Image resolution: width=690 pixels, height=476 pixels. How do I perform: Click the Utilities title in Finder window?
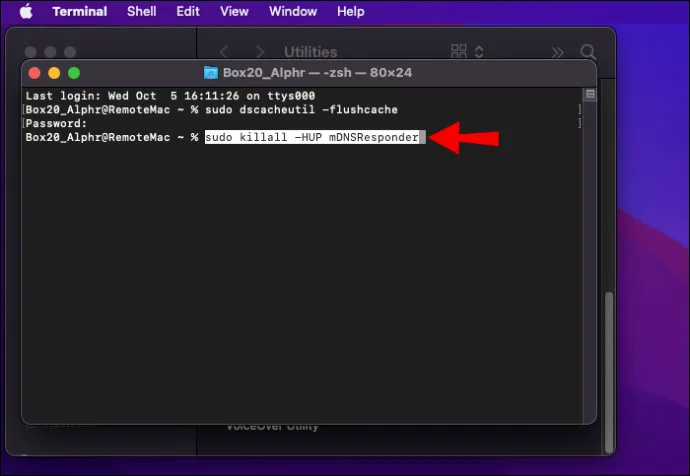(311, 52)
